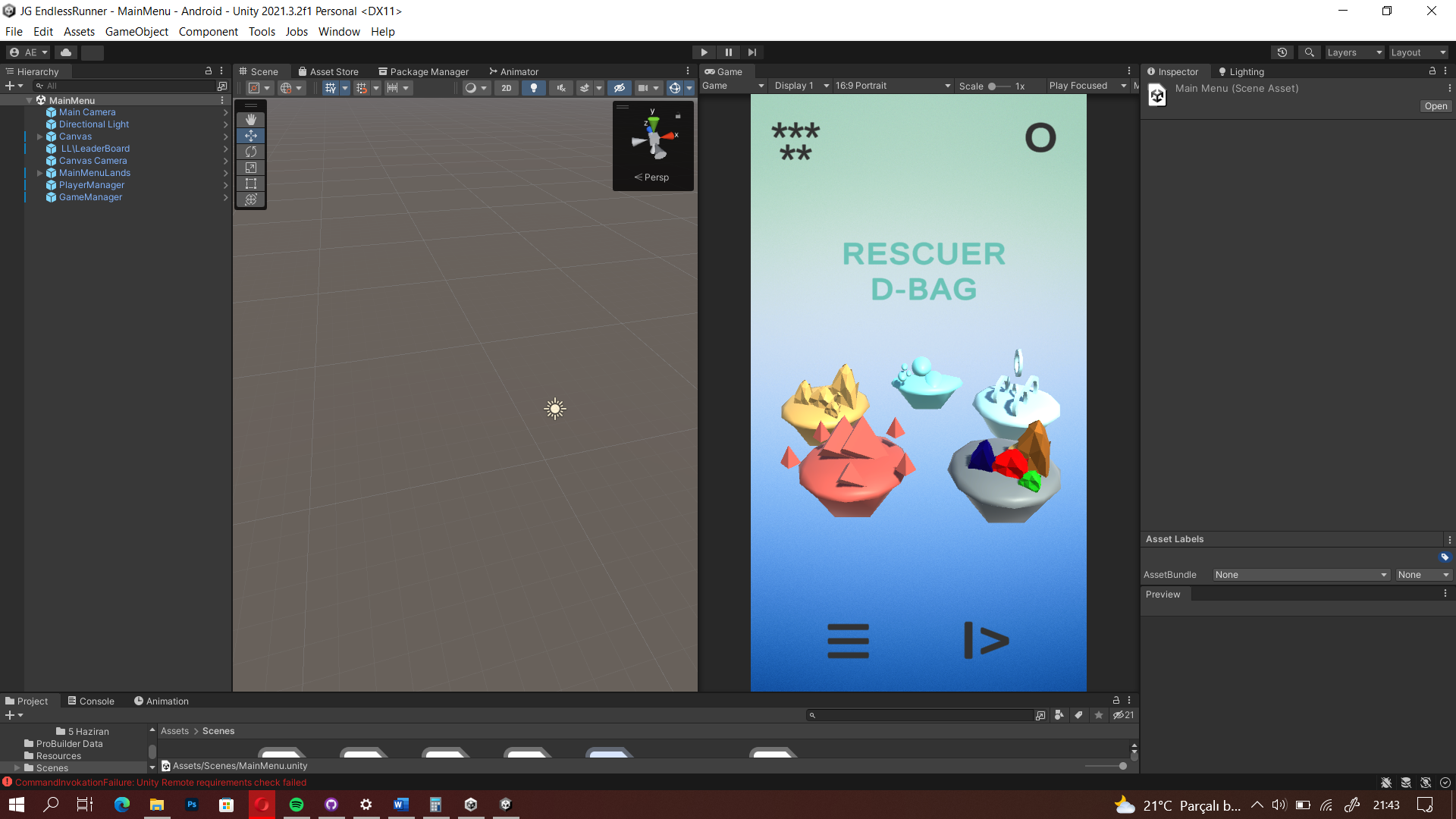Click the Open button in Inspector
The width and height of the screenshot is (1456, 819).
[1435, 106]
